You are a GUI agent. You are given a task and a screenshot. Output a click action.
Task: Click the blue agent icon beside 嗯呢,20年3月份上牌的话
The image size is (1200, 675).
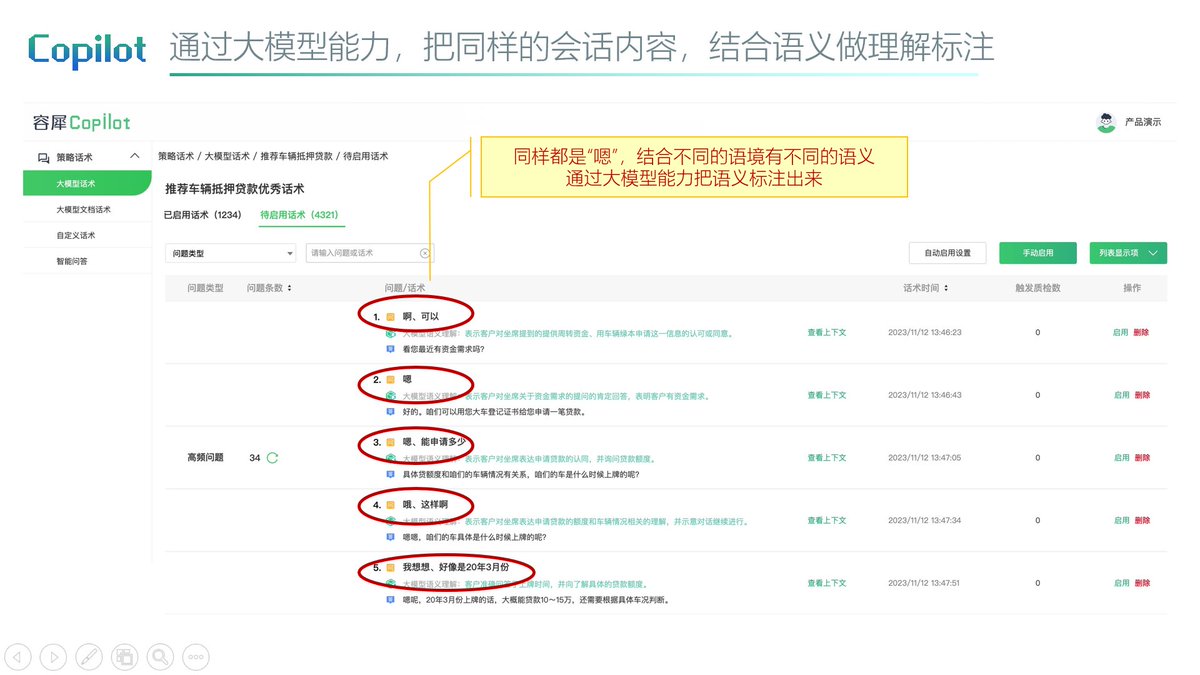tap(391, 600)
